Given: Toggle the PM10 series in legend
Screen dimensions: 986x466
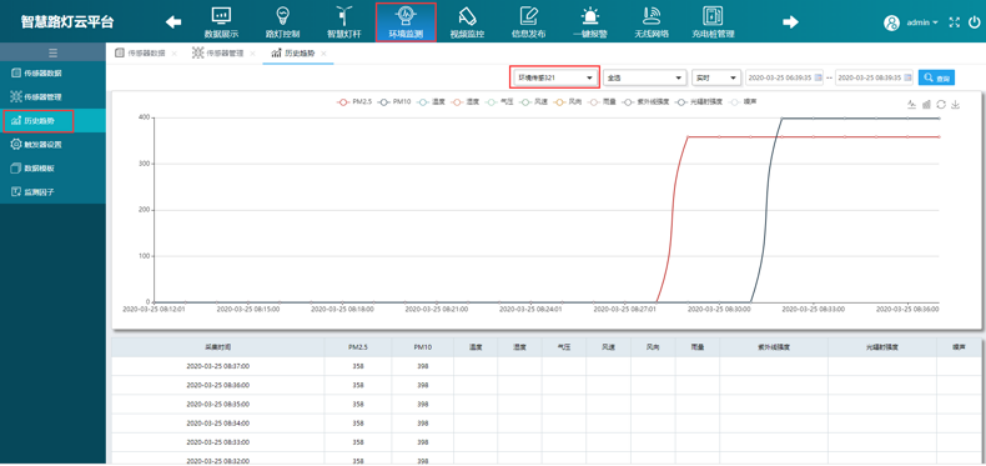Looking at the screenshot, I should click(396, 101).
